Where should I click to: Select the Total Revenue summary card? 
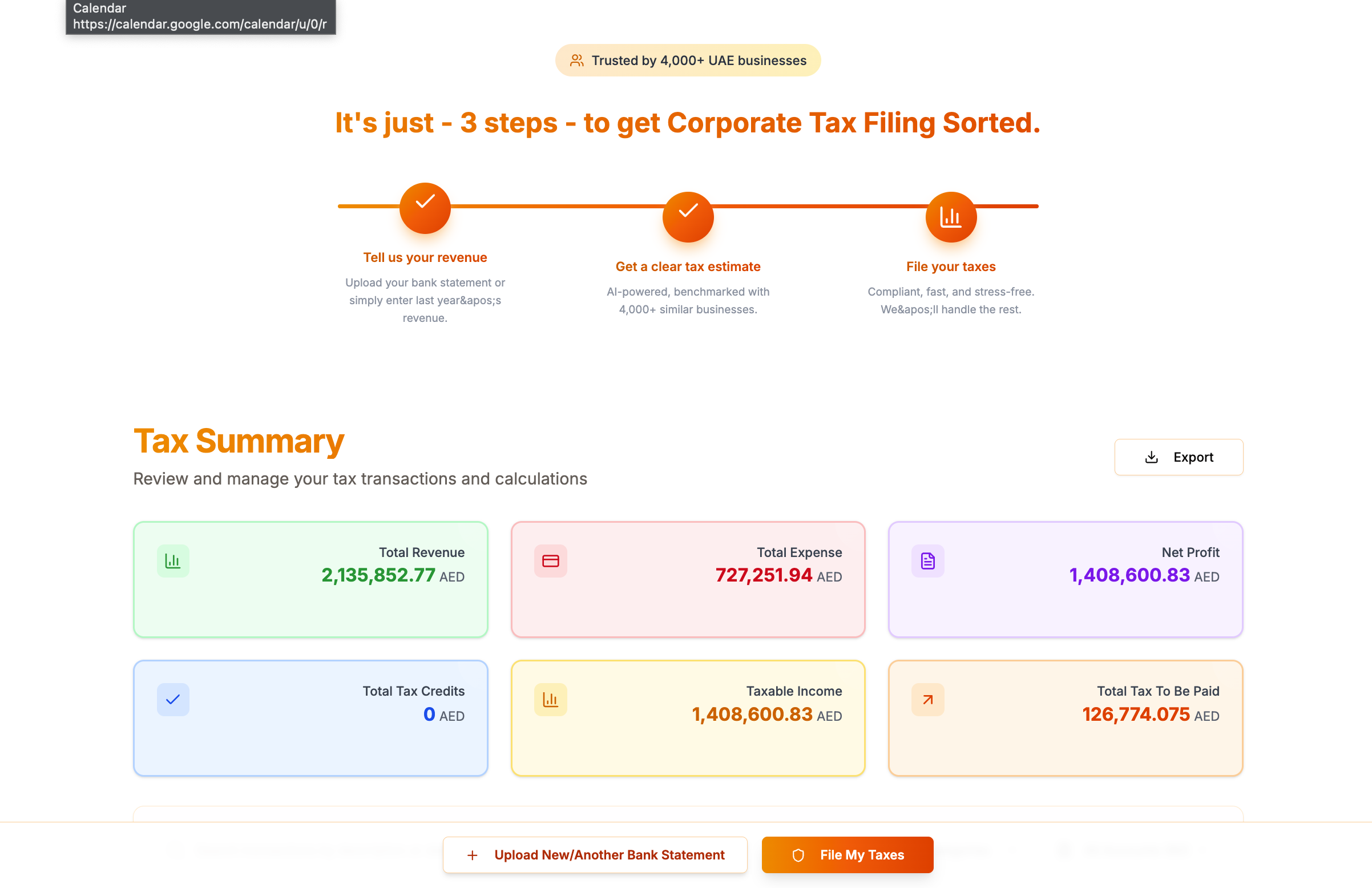(x=310, y=579)
